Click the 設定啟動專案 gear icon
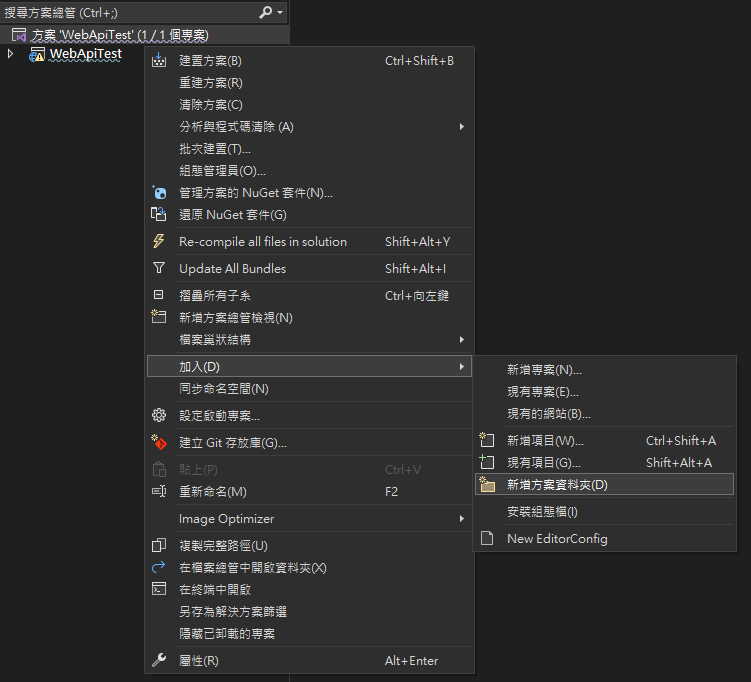Image resolution: width=751 pixels, height=682 pixels. (x=159, y=415)
